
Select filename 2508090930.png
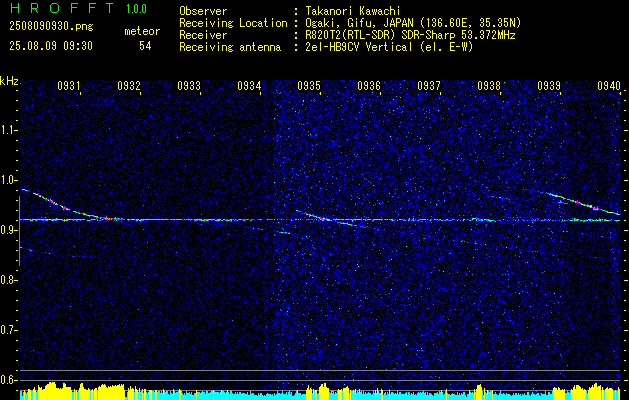pyautogui.click(x=51, y=27)
